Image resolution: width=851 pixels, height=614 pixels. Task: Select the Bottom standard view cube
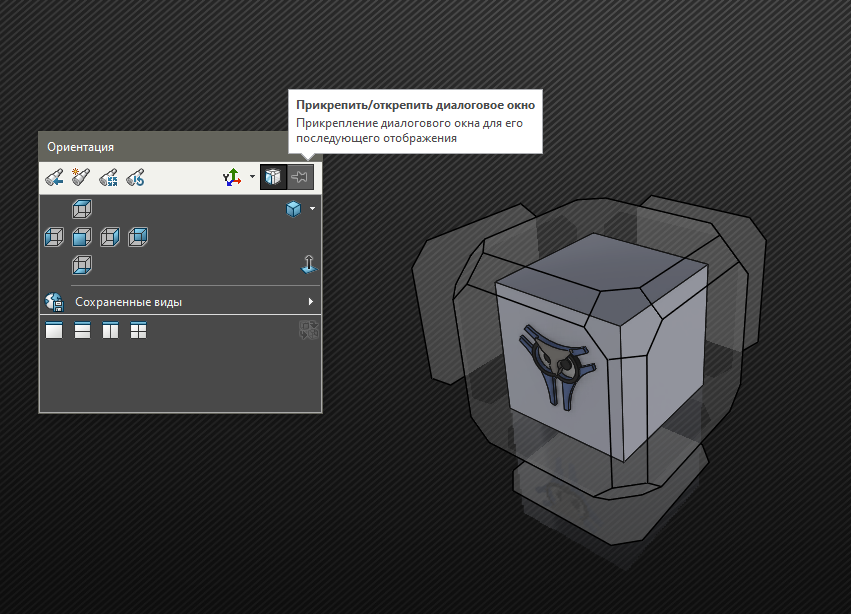[82, 265]
